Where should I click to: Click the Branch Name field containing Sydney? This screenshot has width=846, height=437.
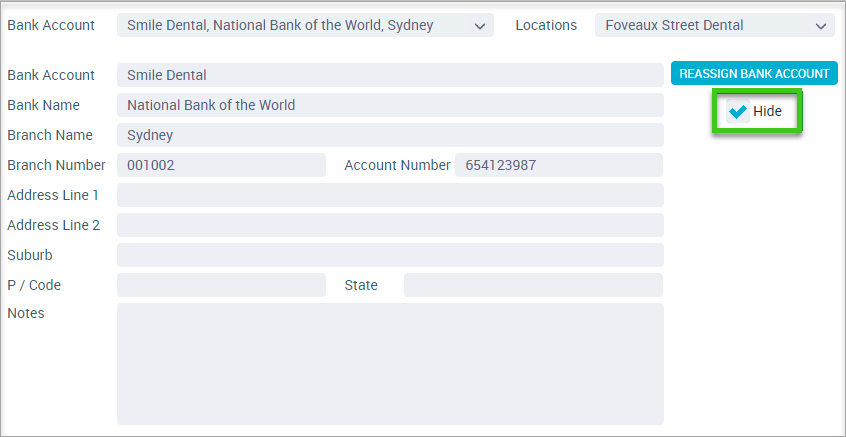click(x=390, y=135)
